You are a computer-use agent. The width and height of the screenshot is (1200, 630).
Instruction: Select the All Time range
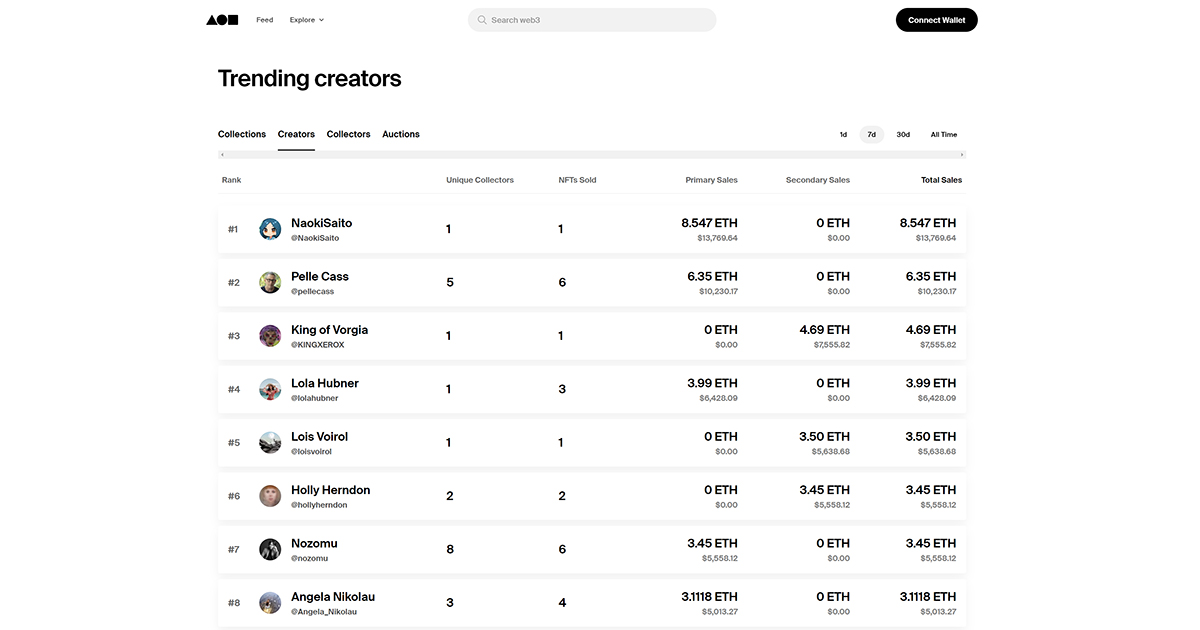944,134
